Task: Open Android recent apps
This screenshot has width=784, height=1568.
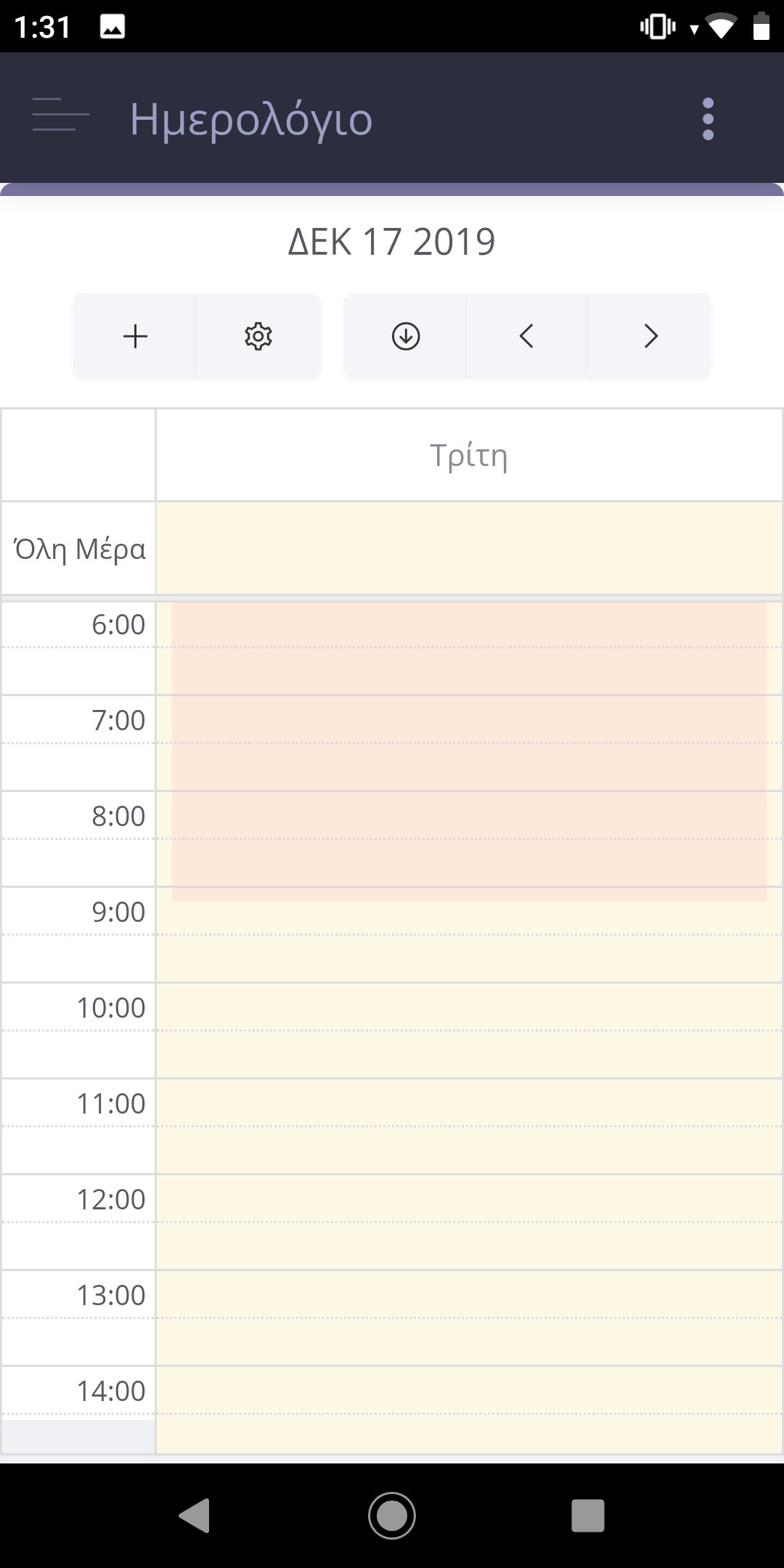Action: pyautogui.click(x=587, y=1516)
